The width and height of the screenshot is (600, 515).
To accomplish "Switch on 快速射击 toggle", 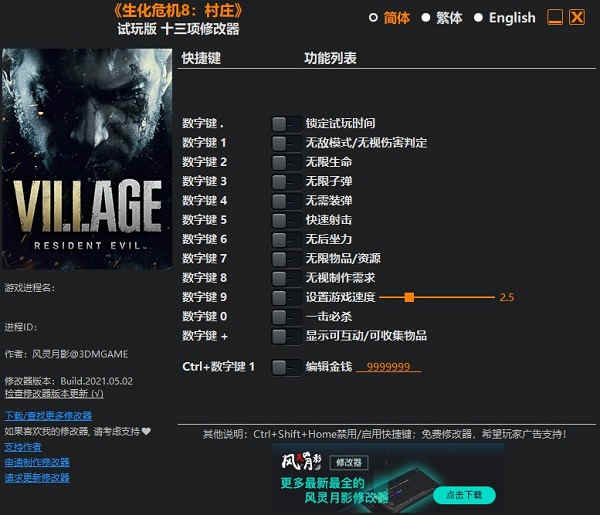I will [x=286, y=220].
